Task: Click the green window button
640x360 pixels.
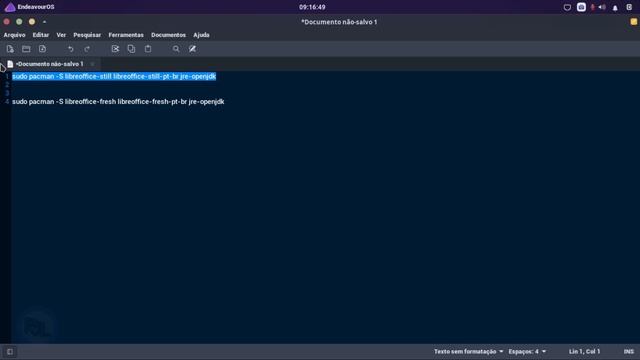Action: pos(19,22)
